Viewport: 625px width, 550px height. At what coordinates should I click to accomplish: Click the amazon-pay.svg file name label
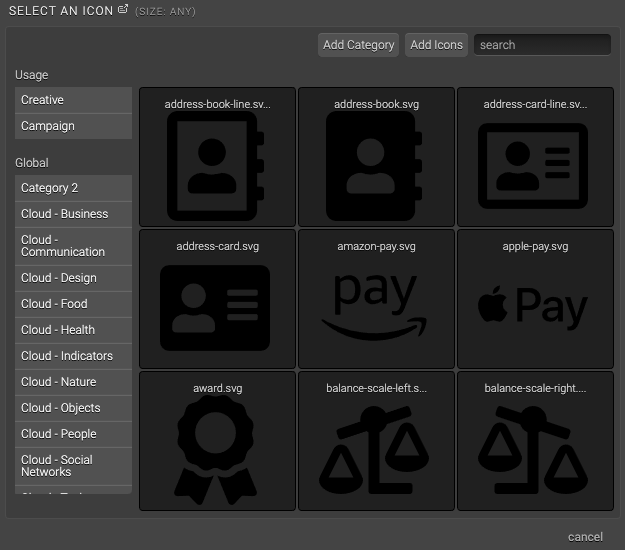click(x=376, y=246)
